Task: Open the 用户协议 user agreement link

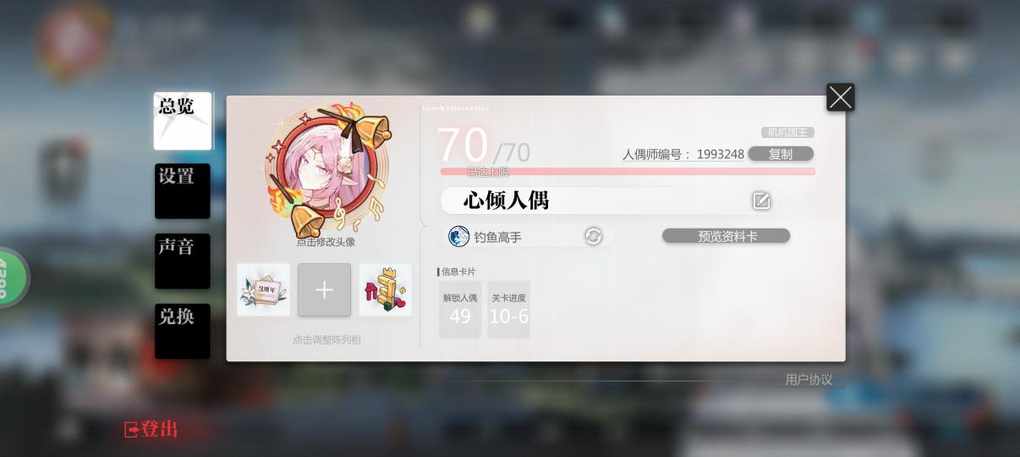Action: (808, 380)
